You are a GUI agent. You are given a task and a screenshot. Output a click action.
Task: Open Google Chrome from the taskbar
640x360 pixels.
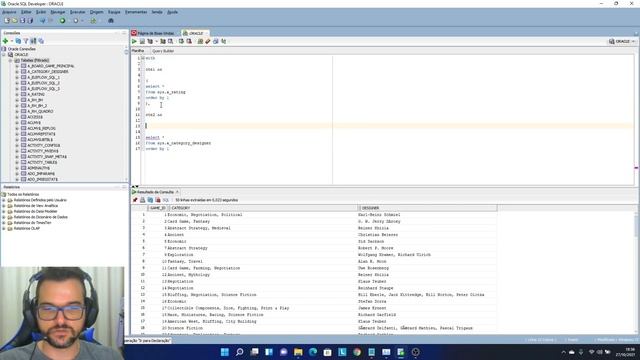pos(357,352)
